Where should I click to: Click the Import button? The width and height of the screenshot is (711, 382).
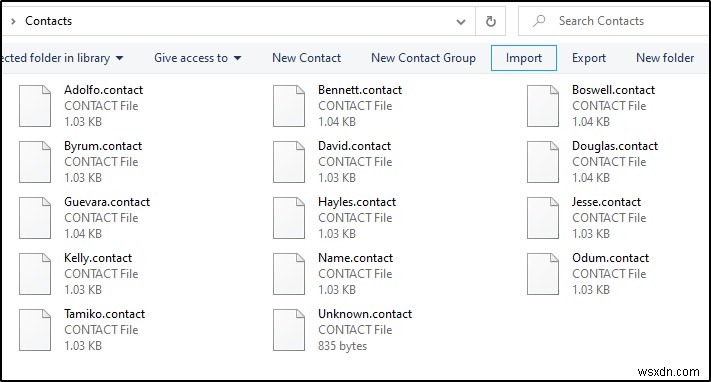(x=524, y=58)
